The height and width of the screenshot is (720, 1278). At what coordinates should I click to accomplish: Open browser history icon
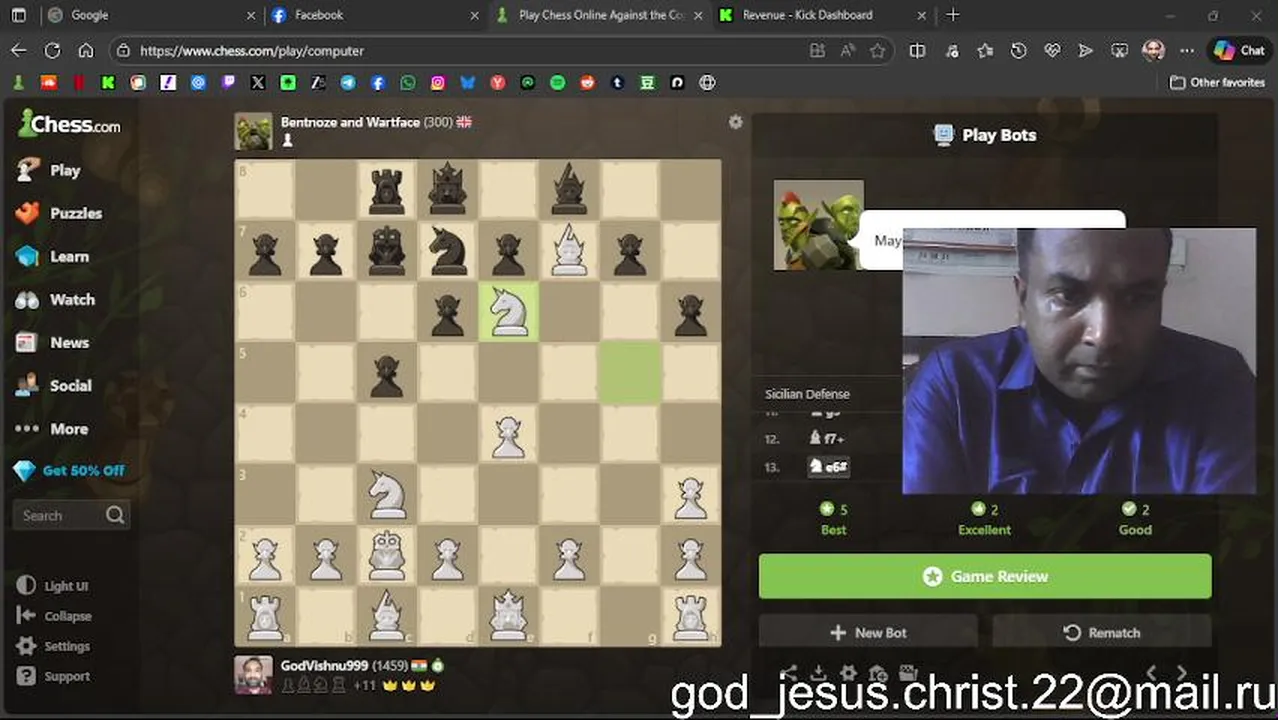tap(1019, 50)
